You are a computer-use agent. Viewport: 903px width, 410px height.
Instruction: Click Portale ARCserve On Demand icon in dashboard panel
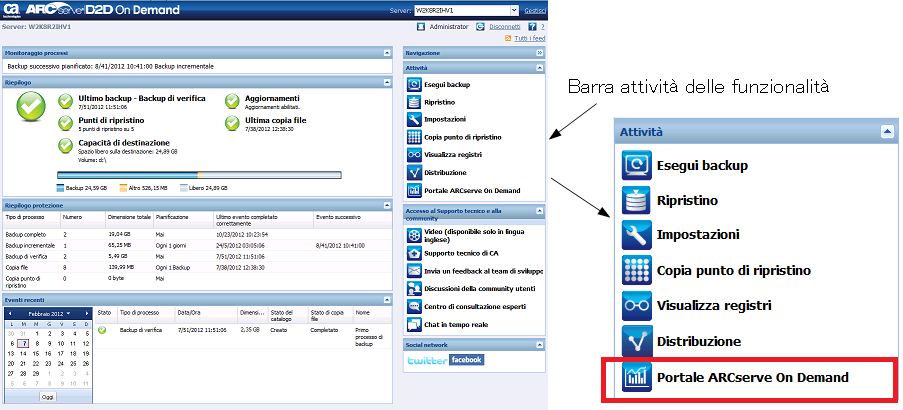coord(414,190)
